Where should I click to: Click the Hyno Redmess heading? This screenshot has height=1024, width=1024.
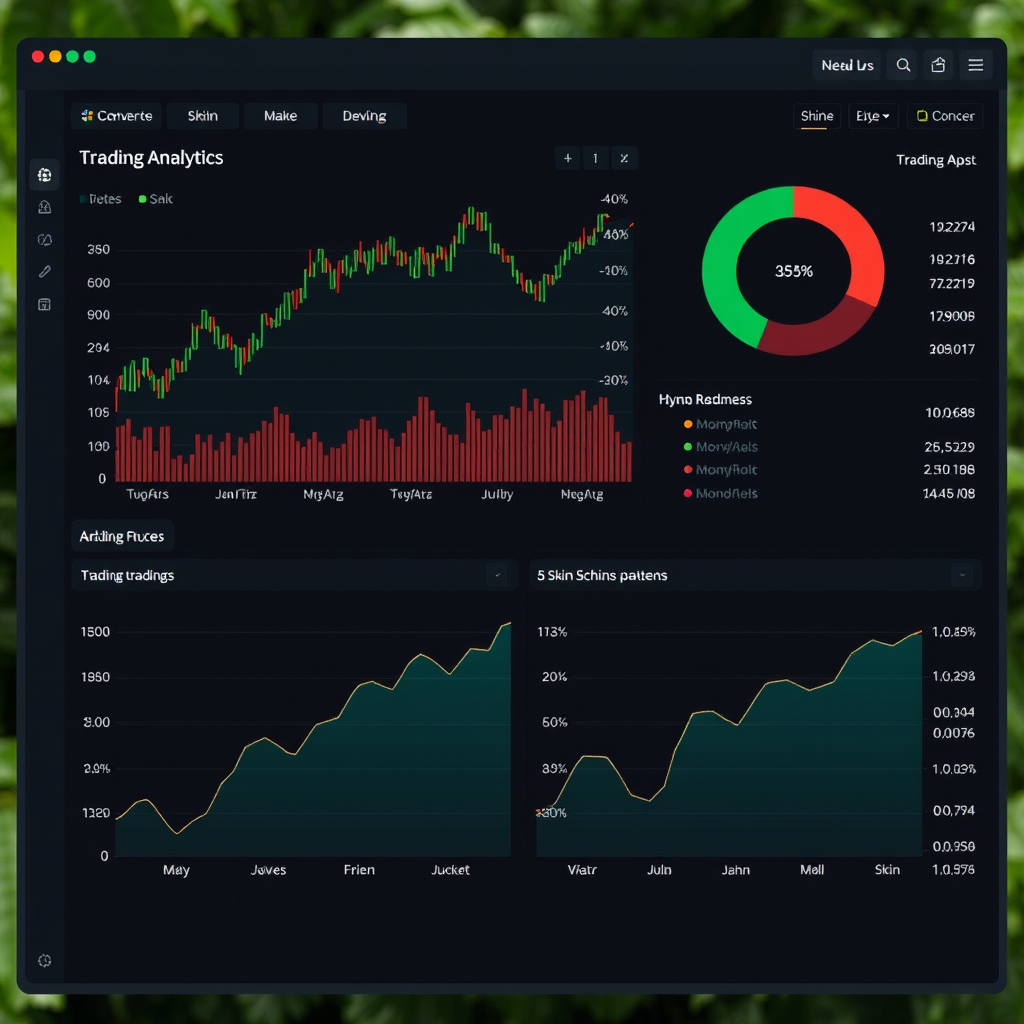click(x=705, y=399)
